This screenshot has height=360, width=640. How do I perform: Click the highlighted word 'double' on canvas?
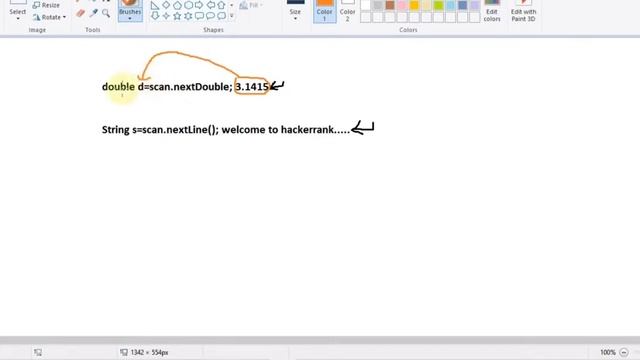click(x=118, y=87)
